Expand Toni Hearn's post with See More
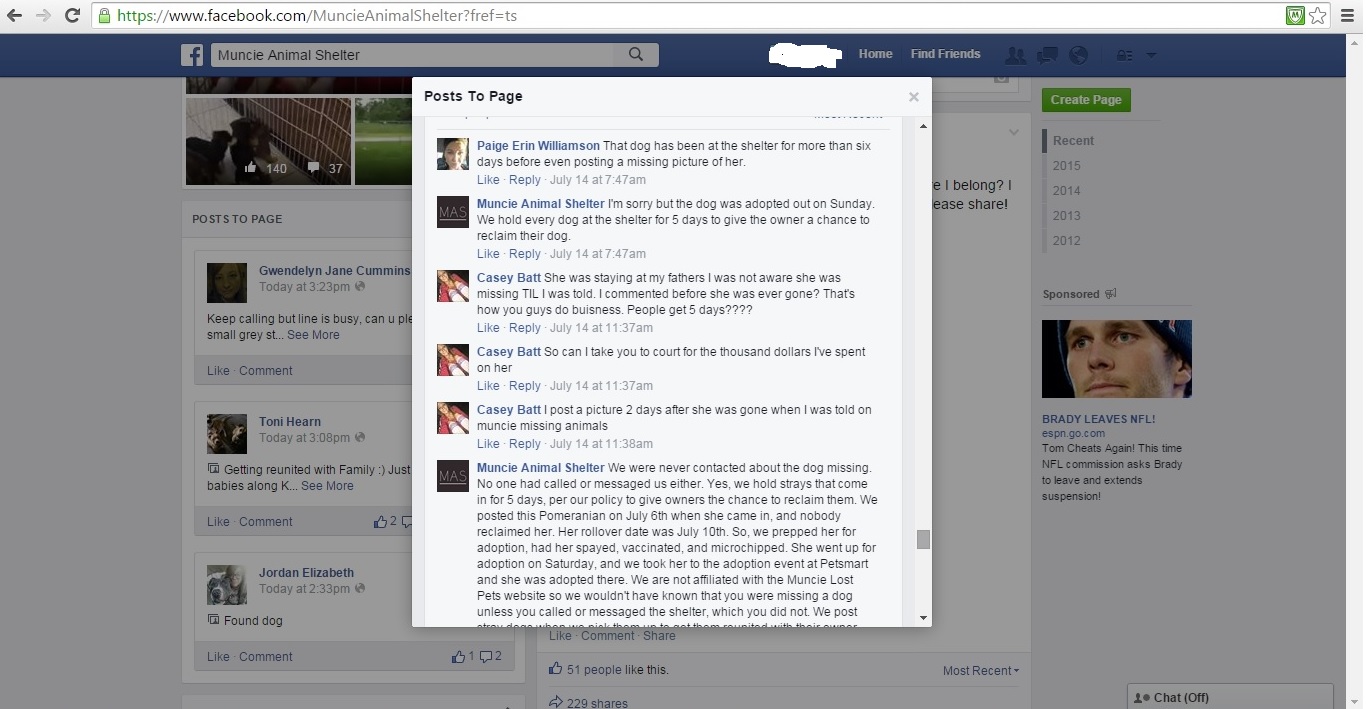The height and width of the screenshot is (709, 1366). 327,486
